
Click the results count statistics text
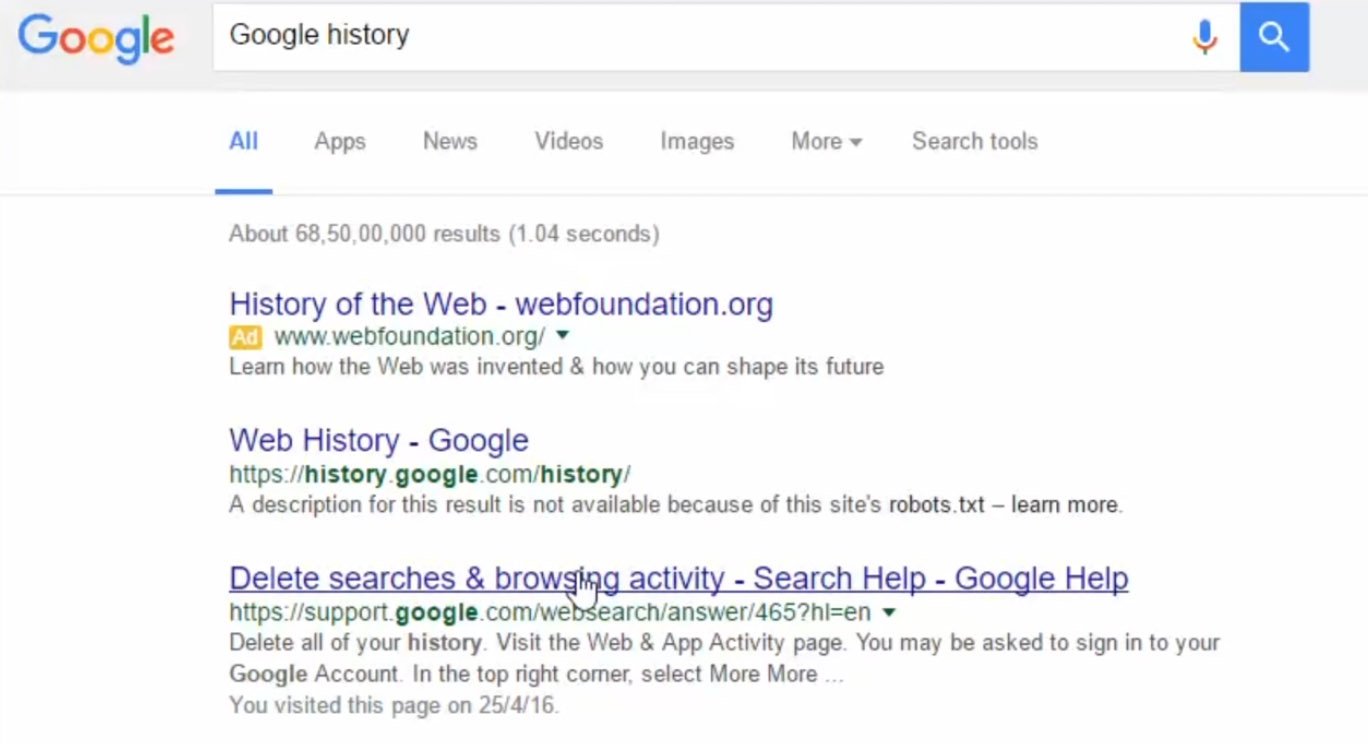click(444, 234)
